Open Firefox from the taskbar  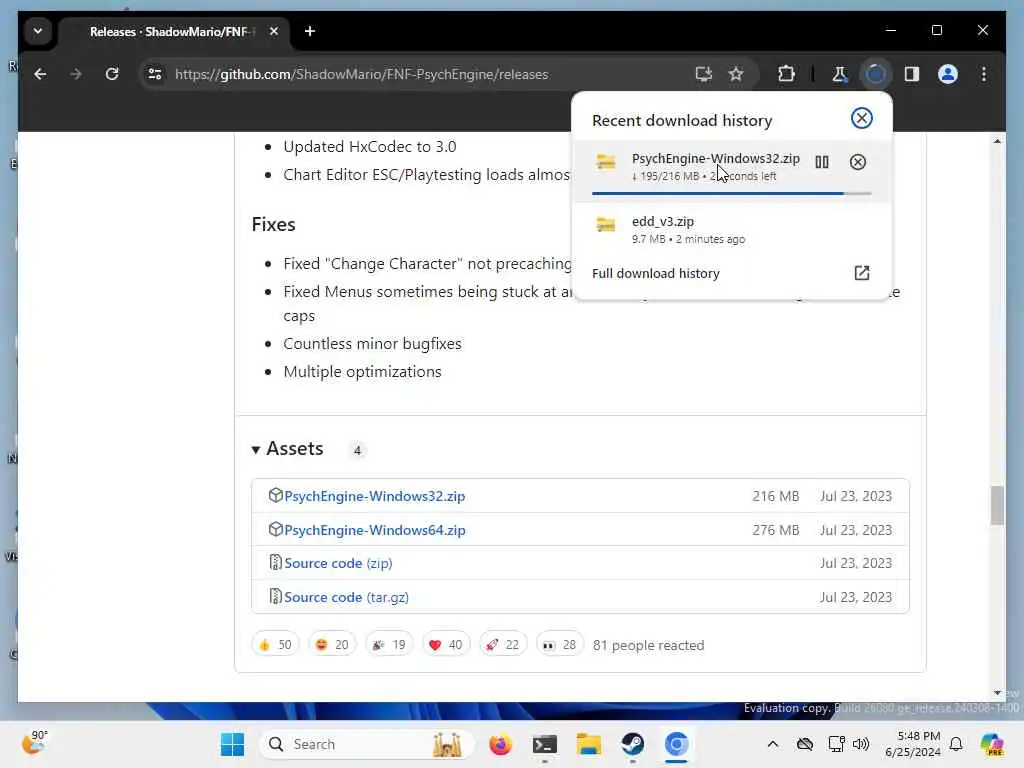(x=500, y=744)
